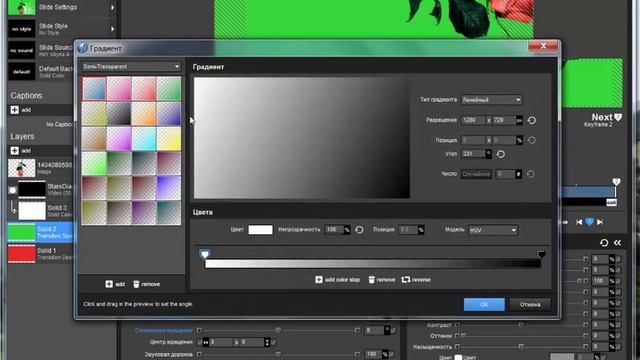Select the bright green gradient preset
Viewport: 640px width, 360px height.
tap(94, 163)
